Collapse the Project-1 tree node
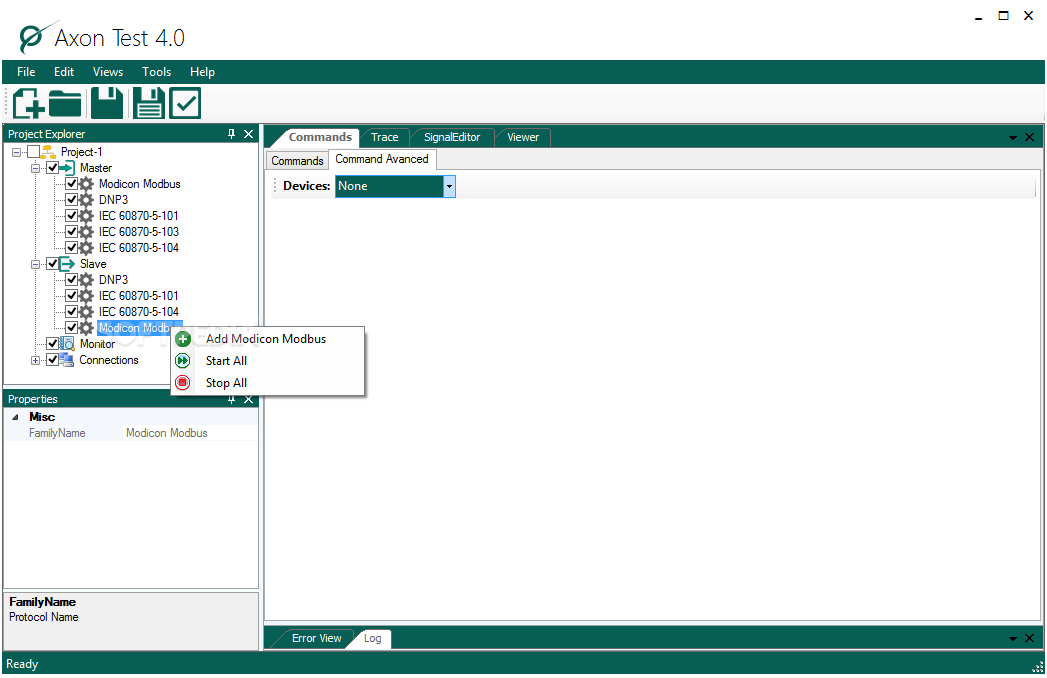 (17, 152)
